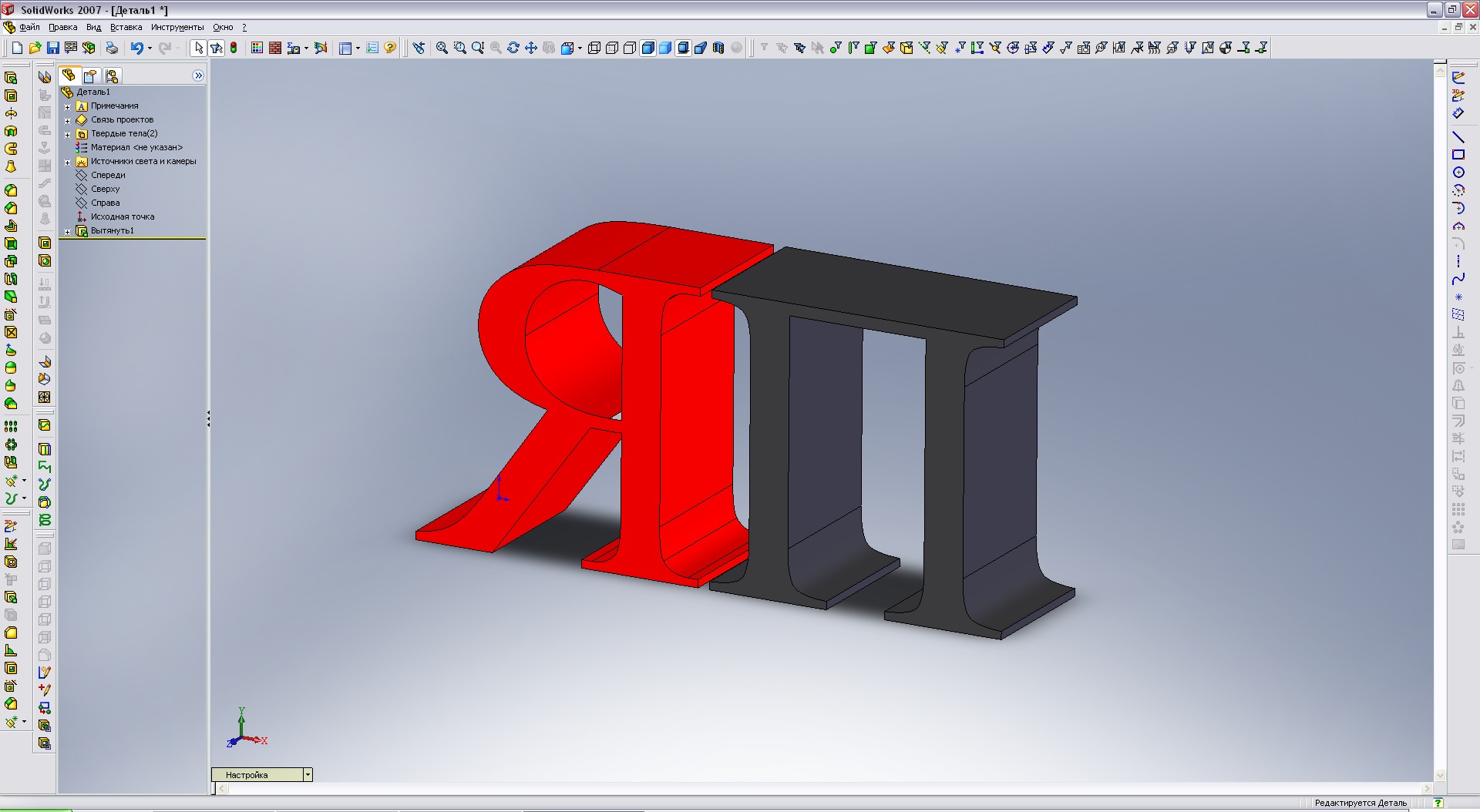Expand the Примечания tree node
Viewport: 1480px width, 812px height.
click(68, 106)
